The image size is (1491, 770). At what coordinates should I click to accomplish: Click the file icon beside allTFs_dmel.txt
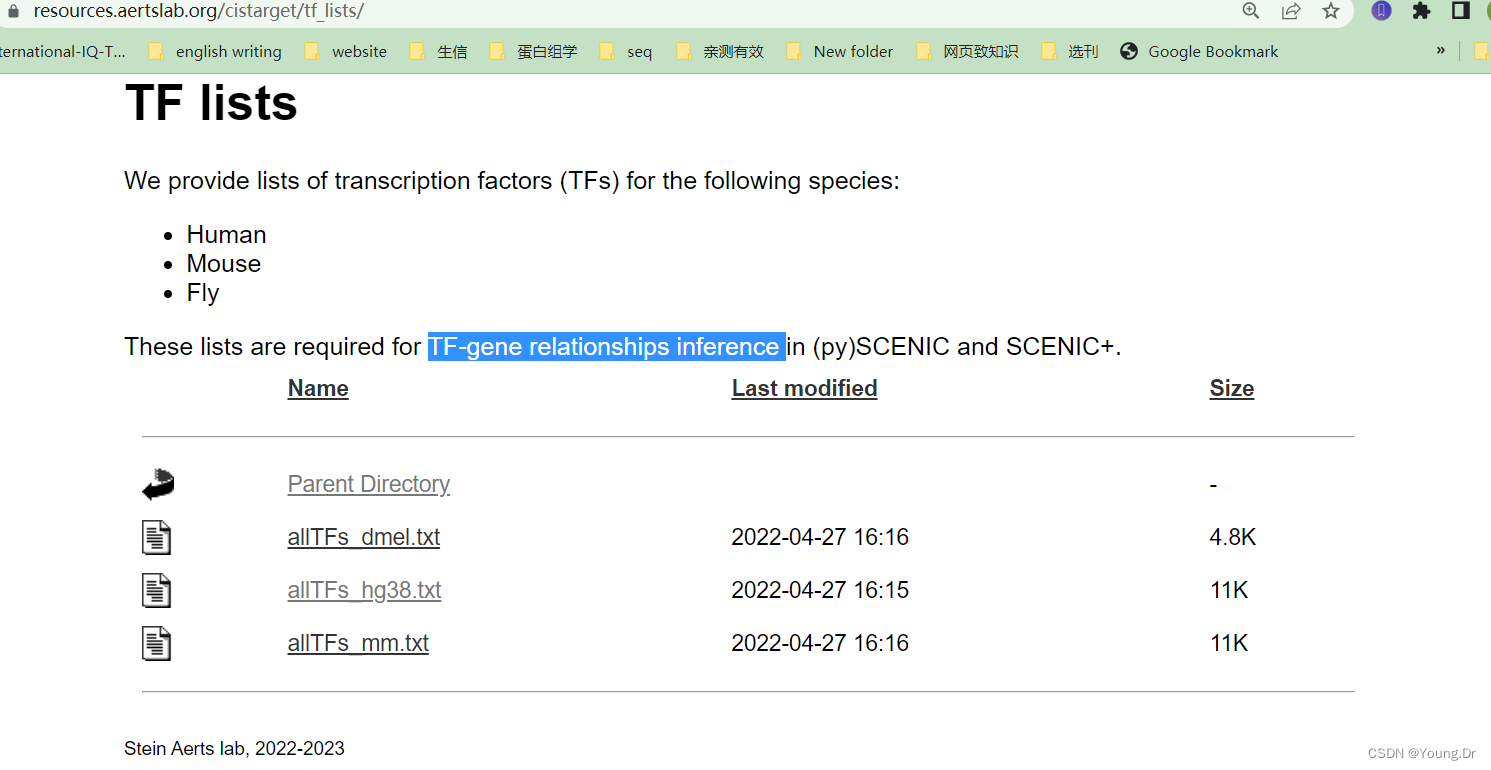pyautogui.click(x=156, y=537)
